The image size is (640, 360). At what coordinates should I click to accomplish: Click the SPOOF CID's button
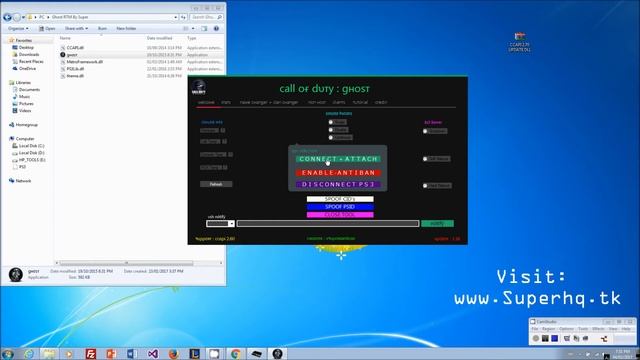340,199
